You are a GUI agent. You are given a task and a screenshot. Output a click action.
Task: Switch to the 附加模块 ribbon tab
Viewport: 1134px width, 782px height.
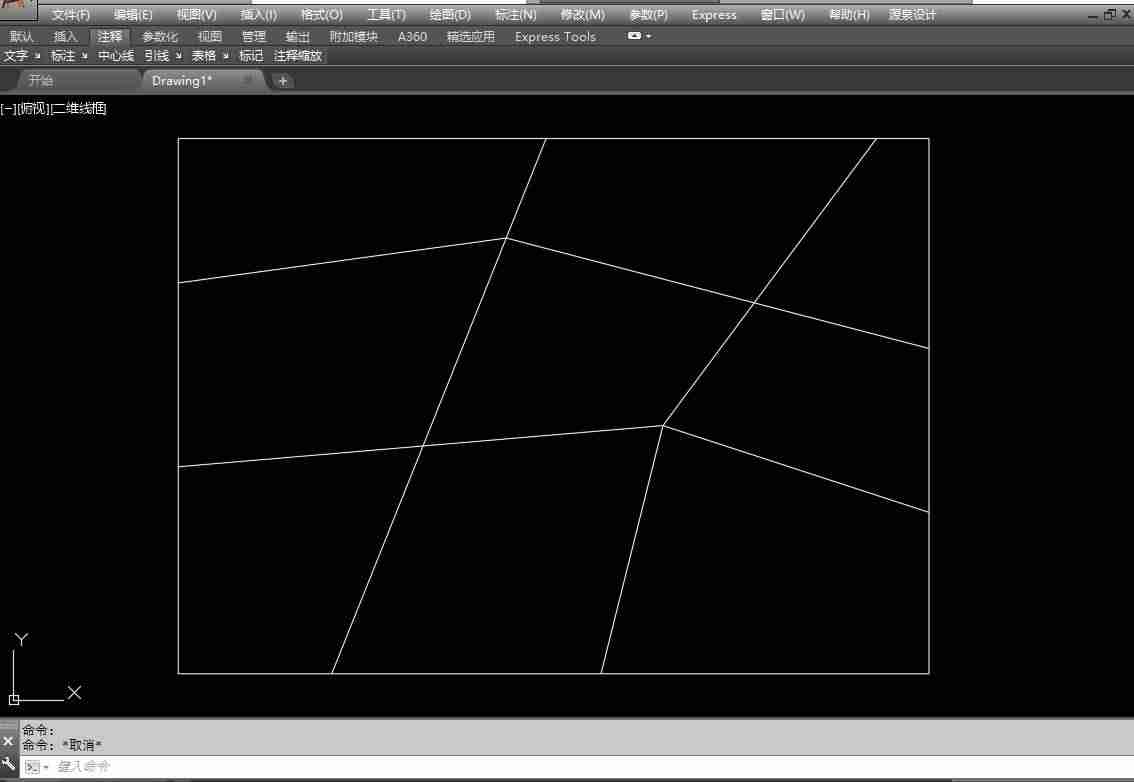tap(354, 36)
